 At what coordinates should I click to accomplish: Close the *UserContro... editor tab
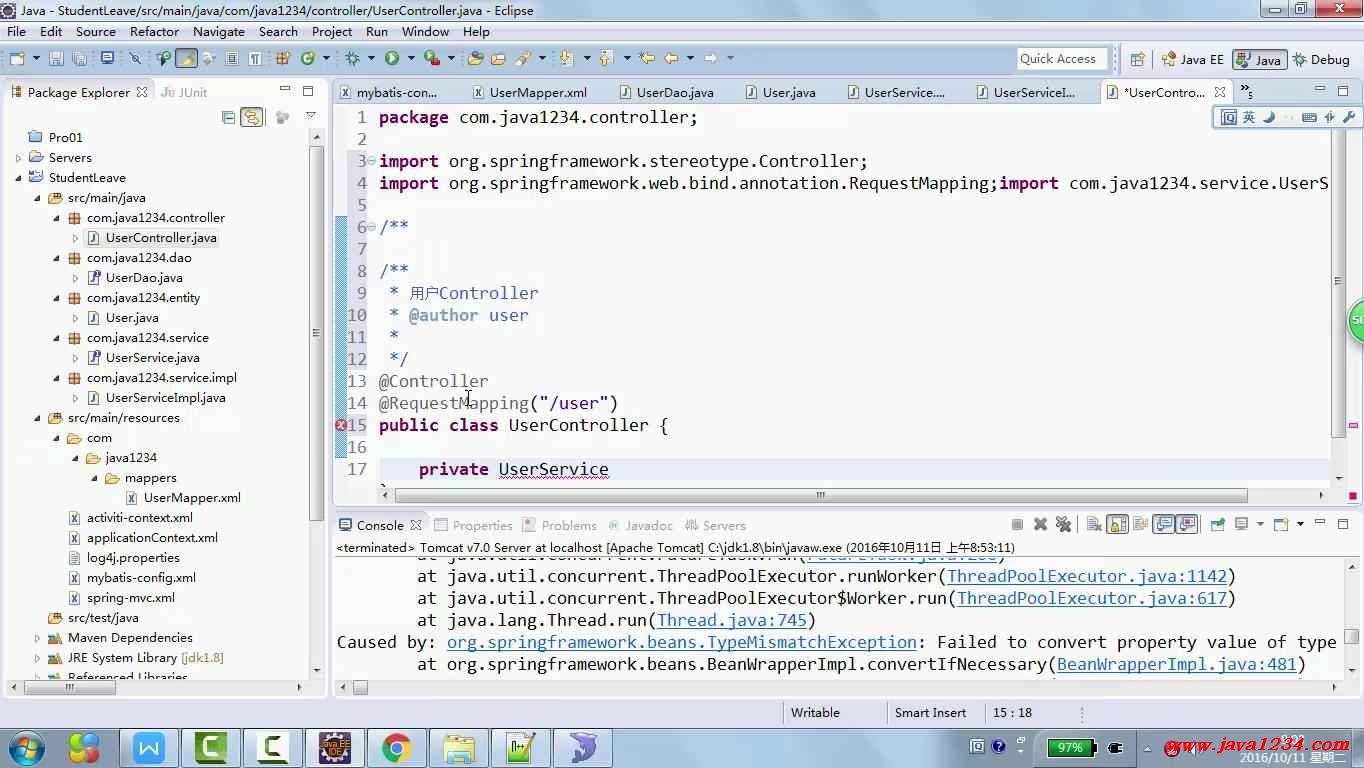[x=1220, y=92]
